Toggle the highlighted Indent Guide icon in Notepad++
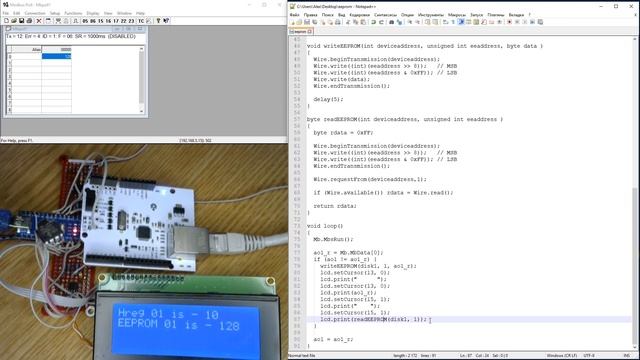 [x=461, y=22]
